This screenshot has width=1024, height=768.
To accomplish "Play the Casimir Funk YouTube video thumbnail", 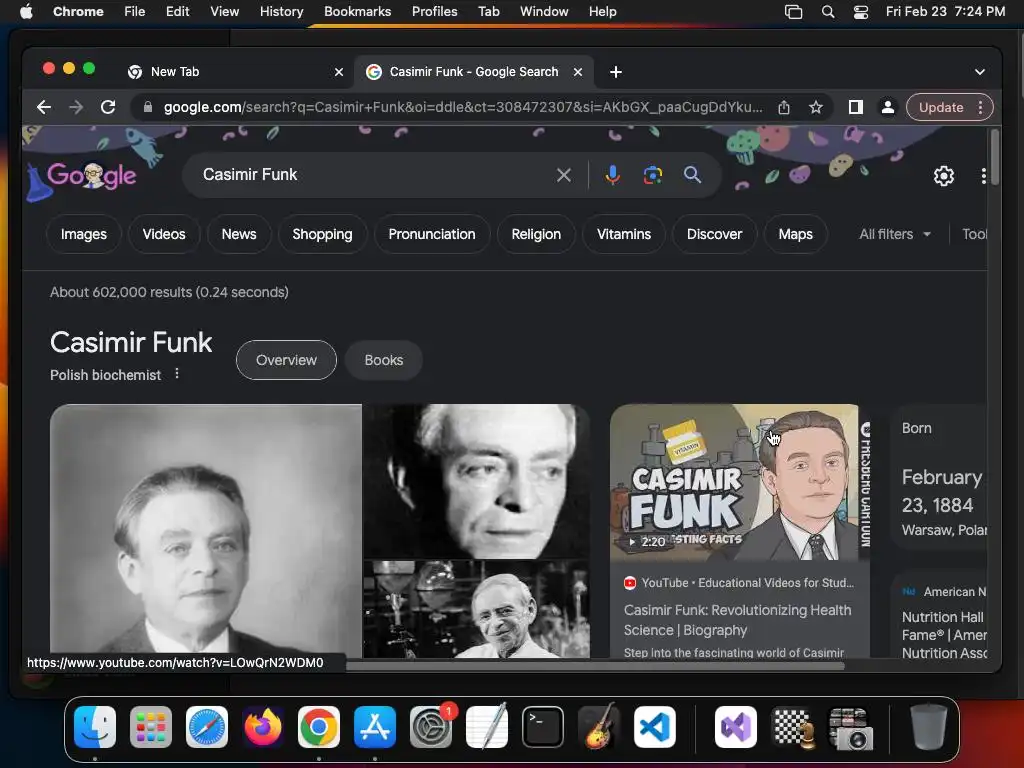I will [x=740, y=482].
